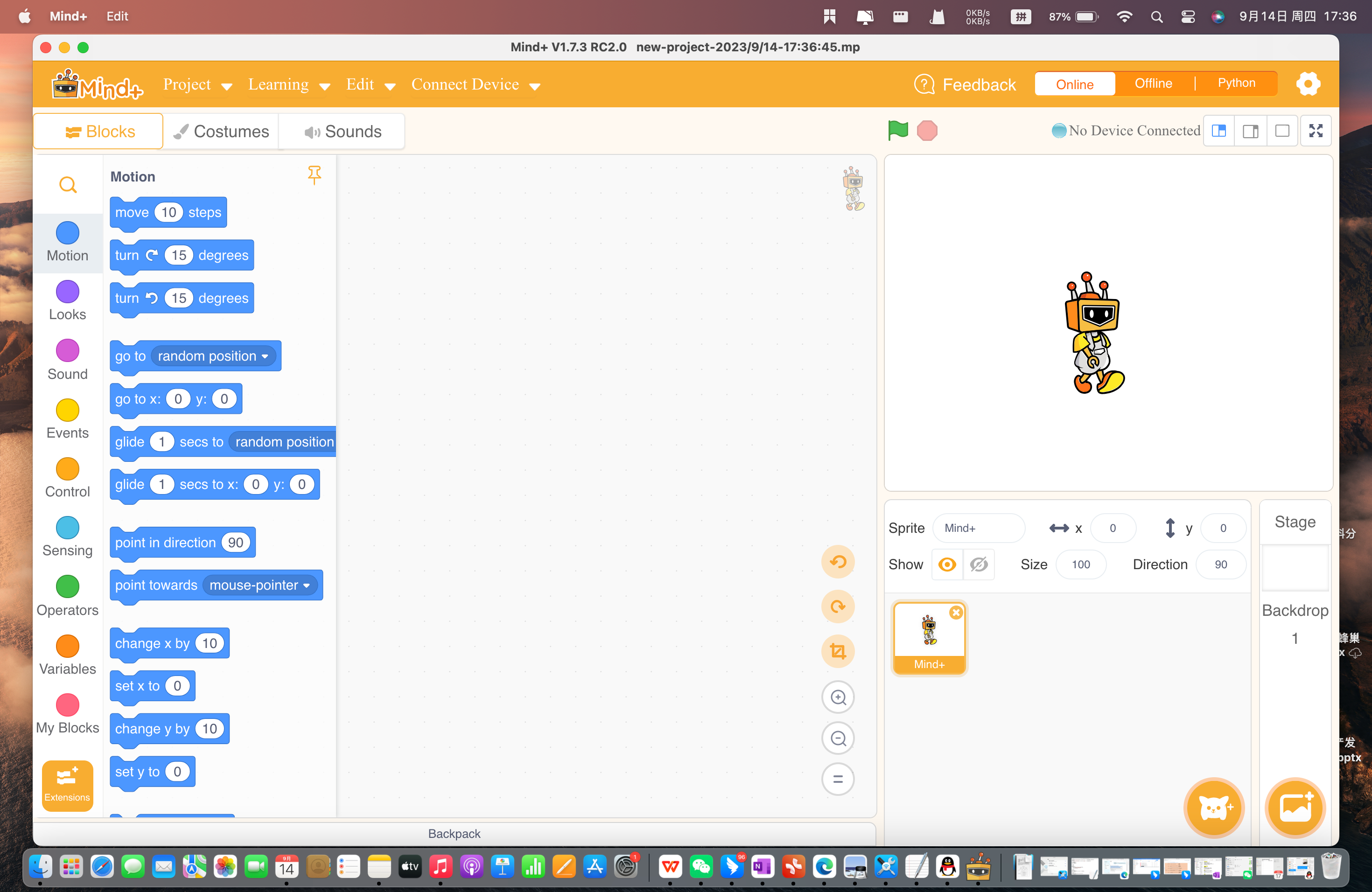1372x892 pixels.
Task: Select the Sensing block category
Action: tap(67, 536)
